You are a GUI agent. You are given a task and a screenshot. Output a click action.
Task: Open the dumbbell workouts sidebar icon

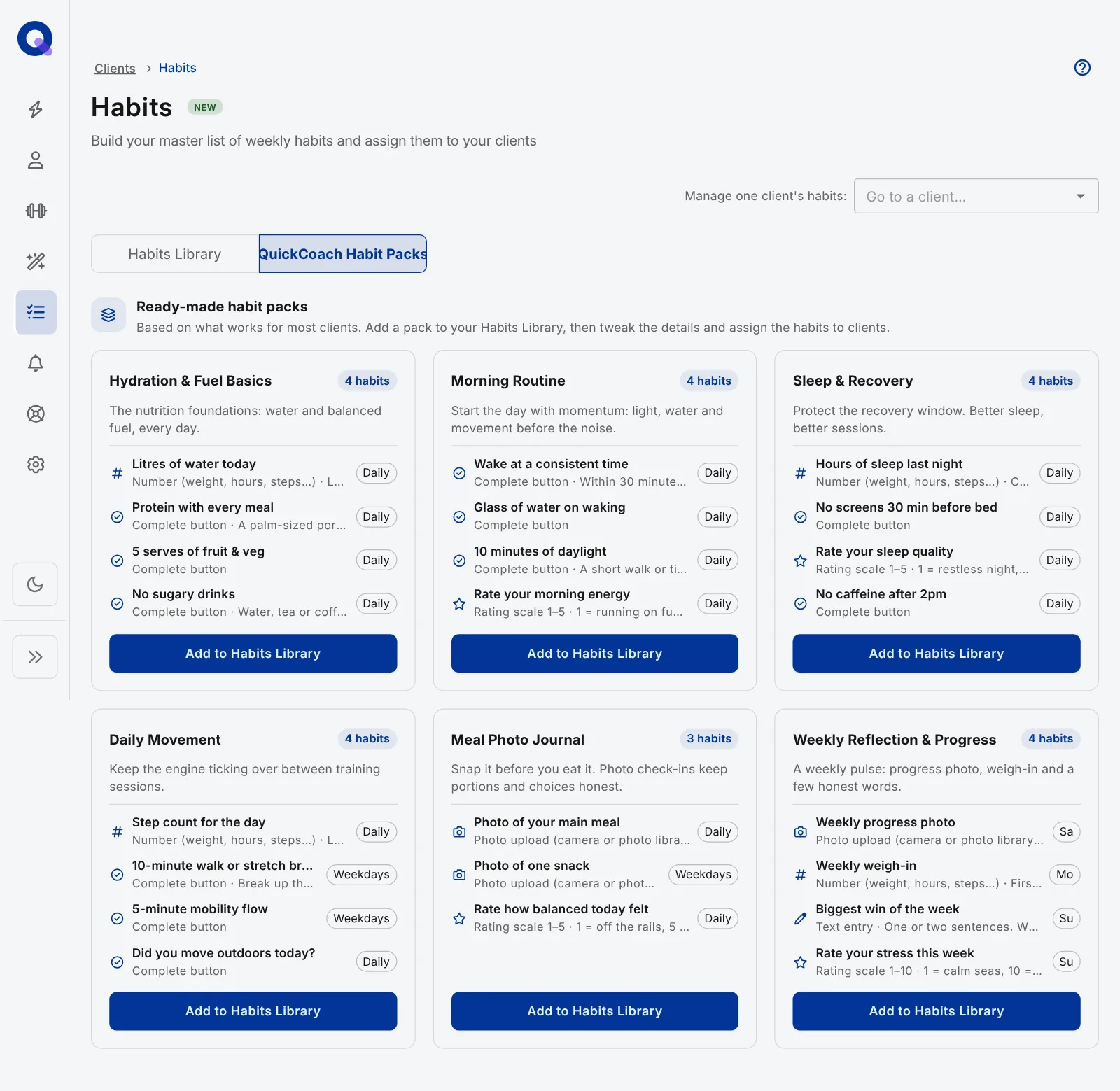point(36,211)
